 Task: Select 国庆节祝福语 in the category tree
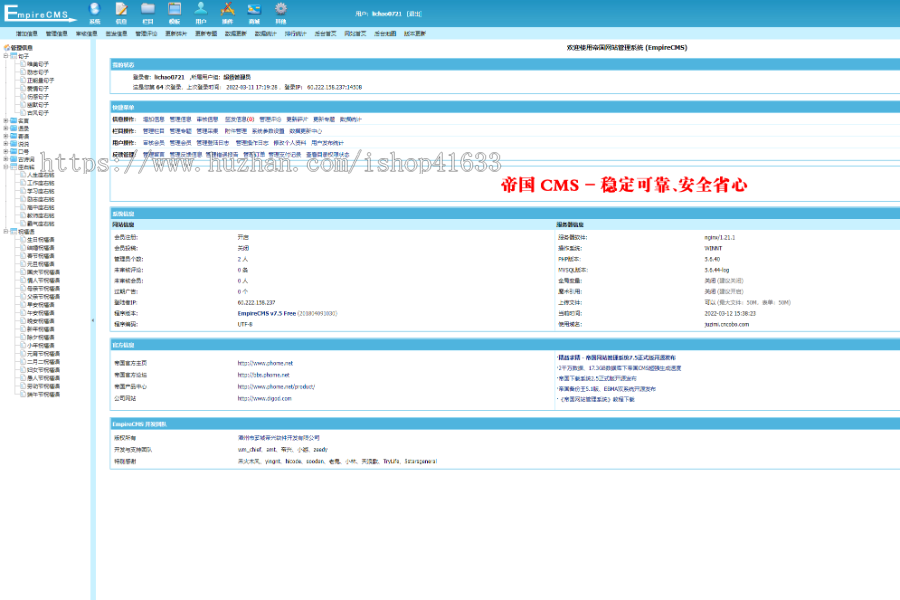[x=44, y=272]
